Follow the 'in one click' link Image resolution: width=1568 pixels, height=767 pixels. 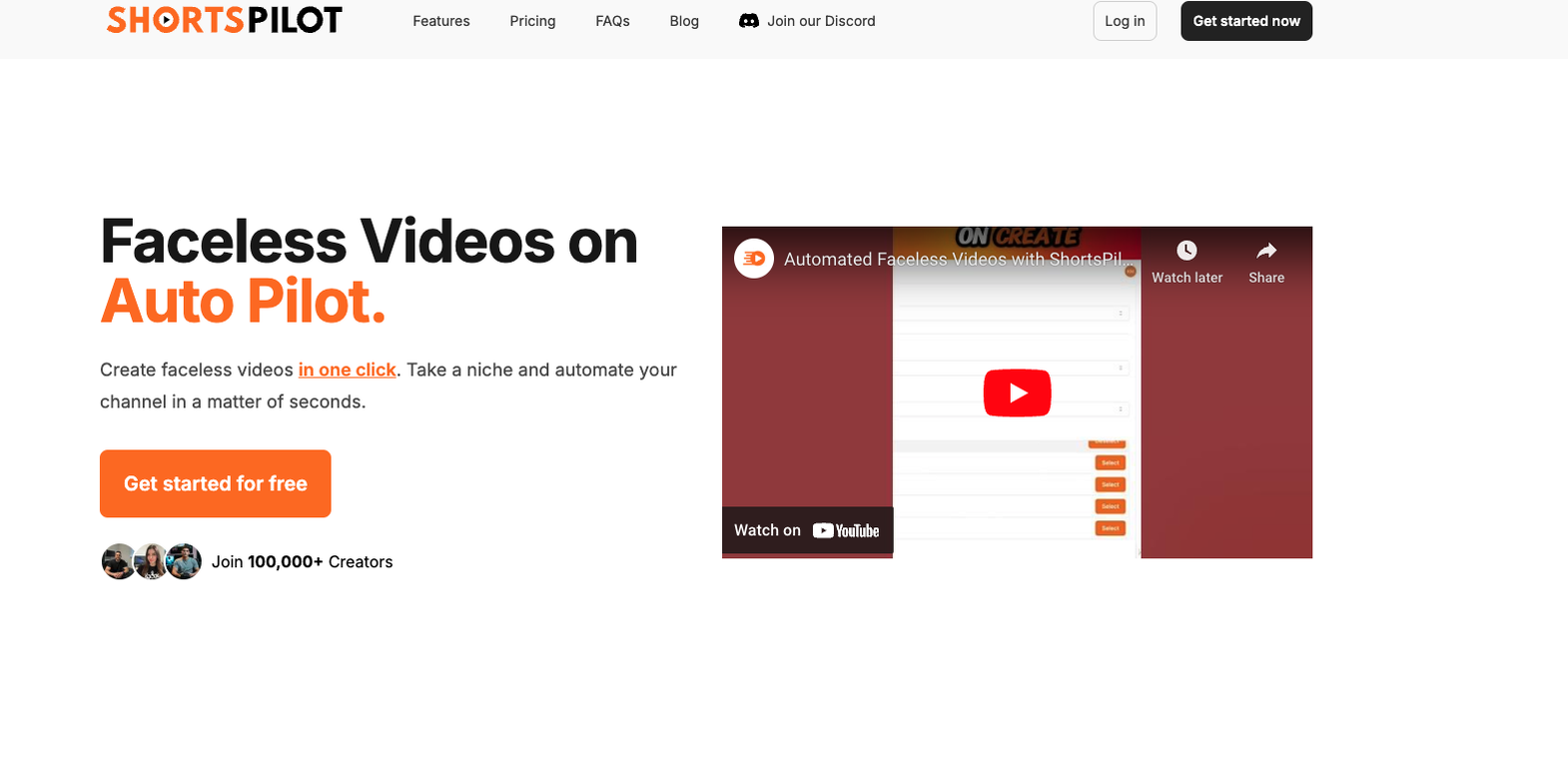tap(347, 370)
